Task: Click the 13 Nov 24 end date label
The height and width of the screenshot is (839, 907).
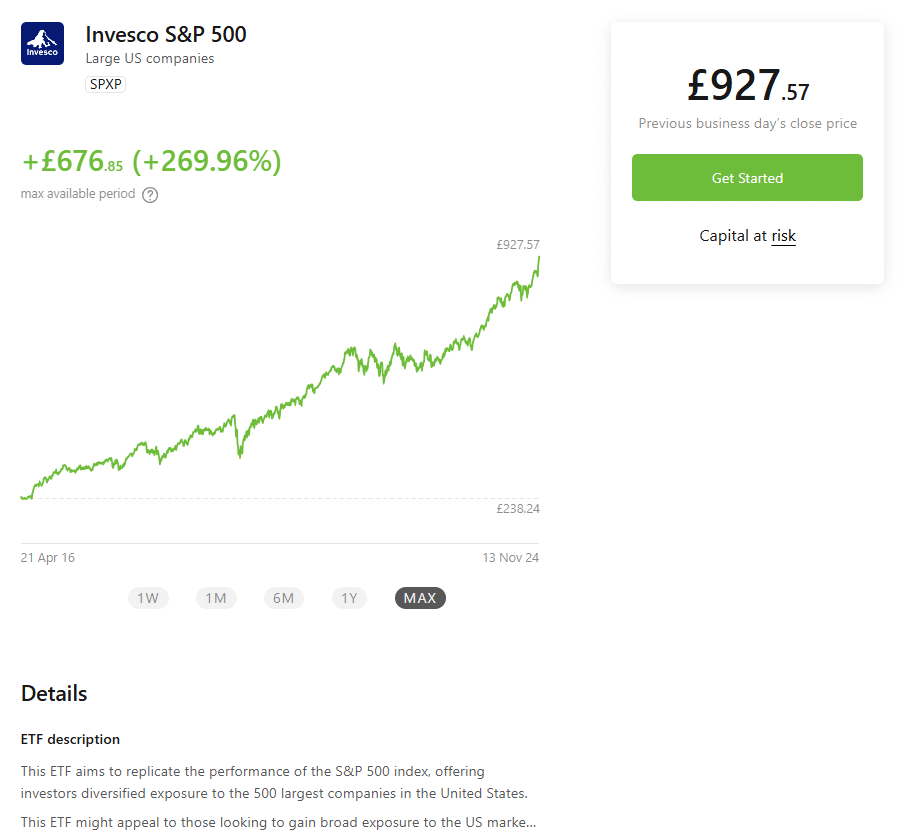Action: 511,558
